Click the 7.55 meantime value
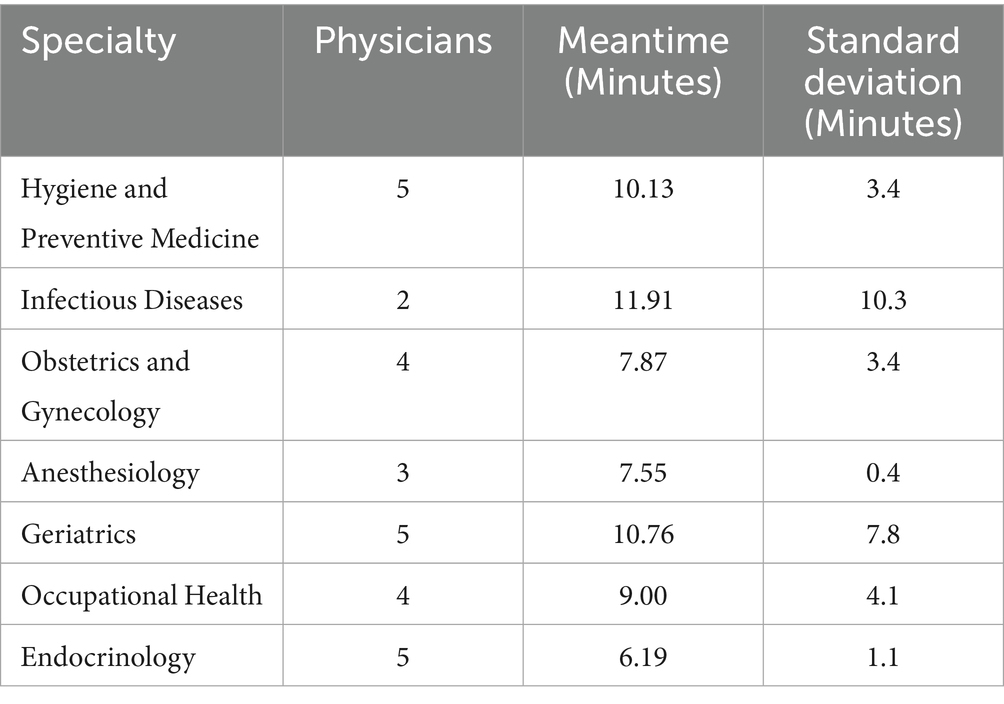 [x=643, y=472]
